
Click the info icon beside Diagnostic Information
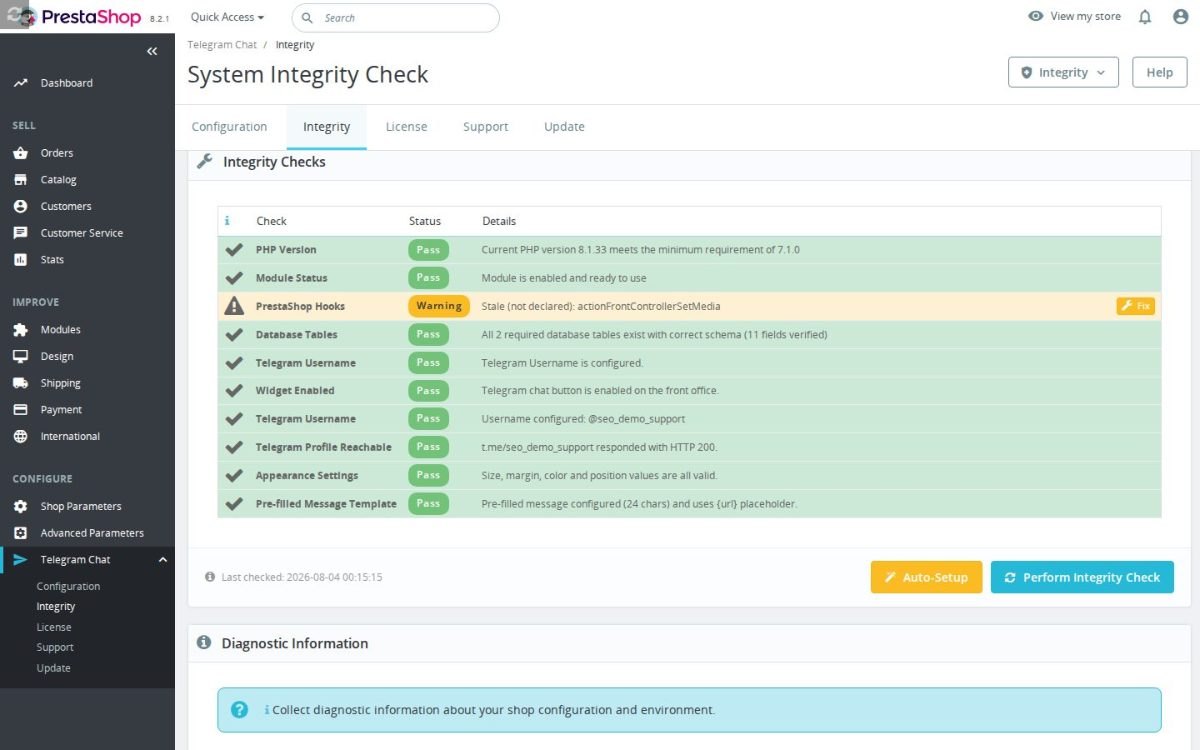coord(204,643)
